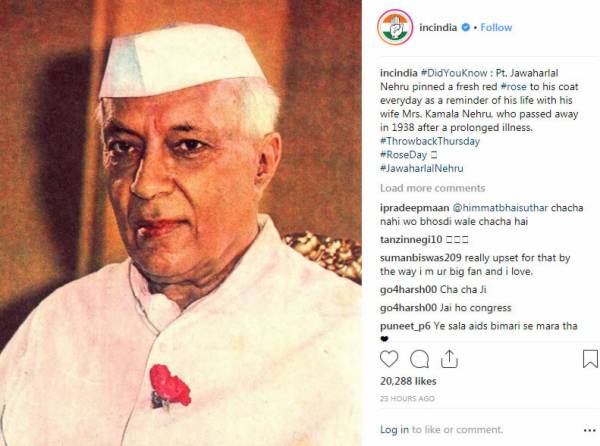Open the incindia profile picture avatar
The image size is (600, 446).
tap(395, 28)
